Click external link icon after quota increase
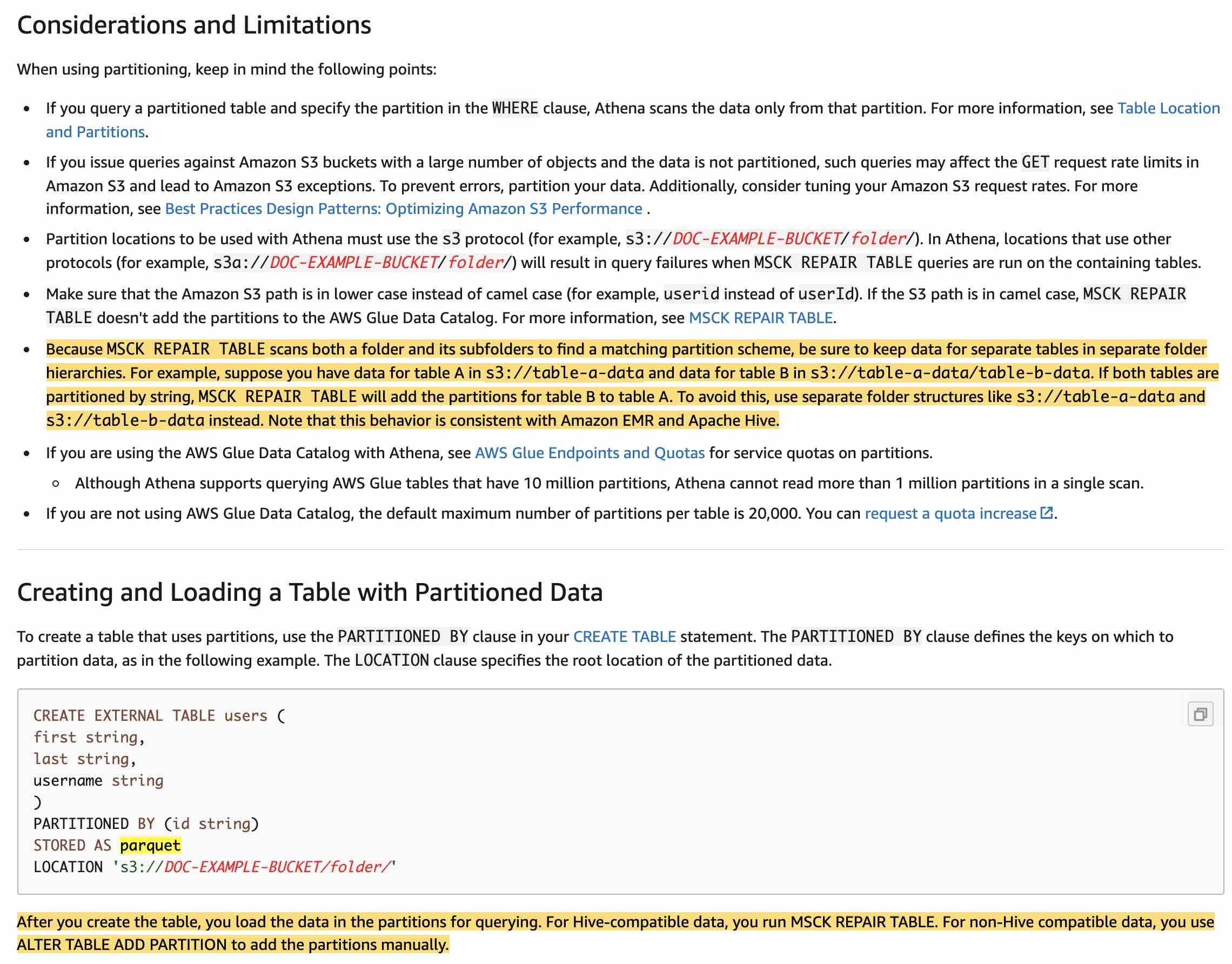 (x=1046, y=513)
